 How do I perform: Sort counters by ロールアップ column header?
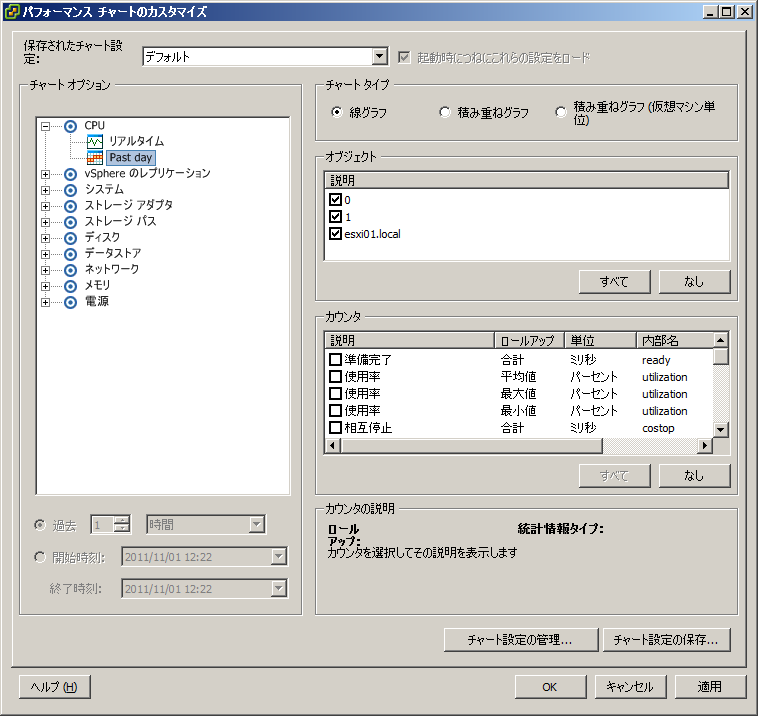tap(529, 341)
